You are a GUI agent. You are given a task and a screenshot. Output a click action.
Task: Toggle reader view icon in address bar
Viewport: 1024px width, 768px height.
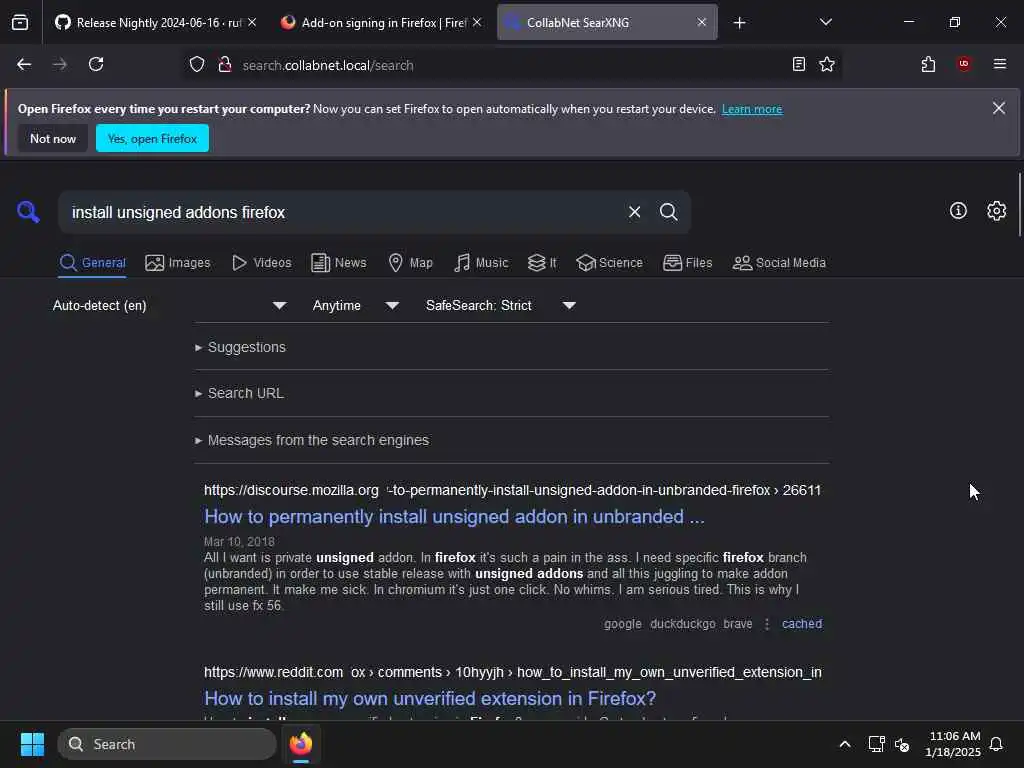[x=799, y=65]
